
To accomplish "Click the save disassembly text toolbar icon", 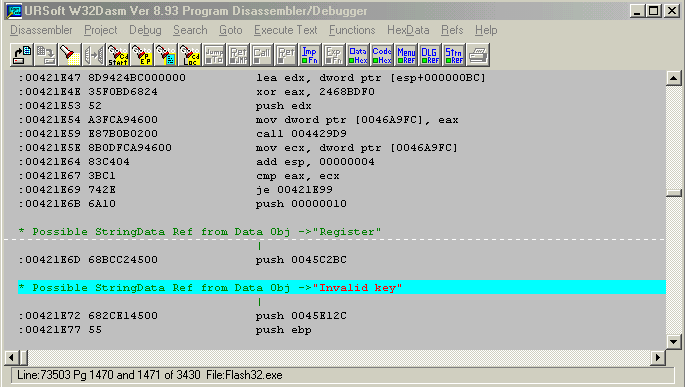I will (x=45, y=55).
